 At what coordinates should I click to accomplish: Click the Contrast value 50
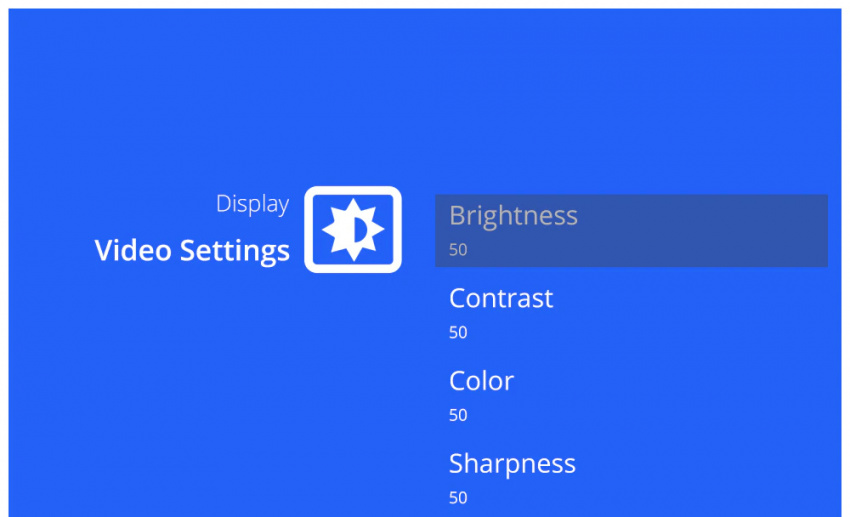tap(458, 332)
